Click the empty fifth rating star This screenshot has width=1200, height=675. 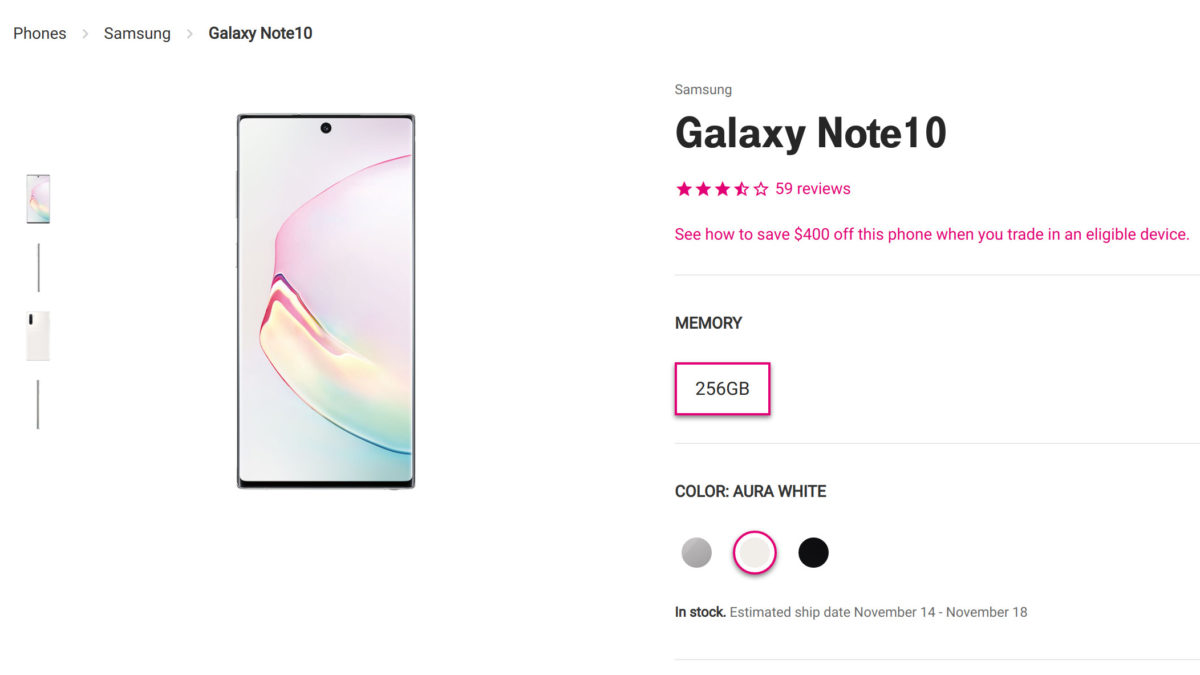[x=761, y=189]
